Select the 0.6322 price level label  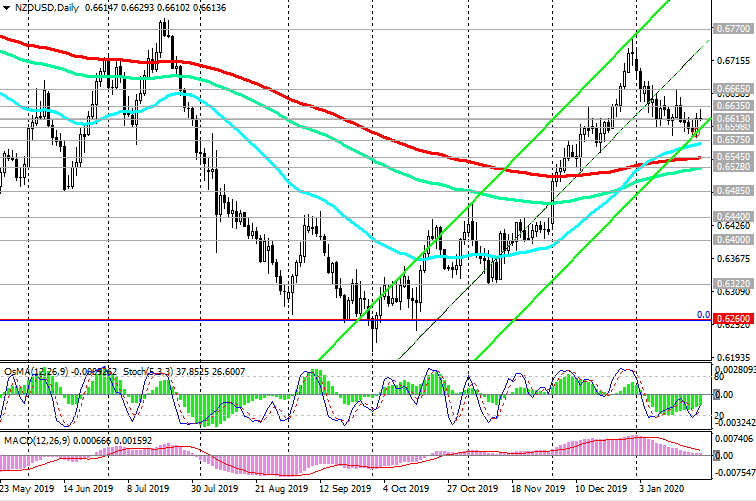point(734,284)
